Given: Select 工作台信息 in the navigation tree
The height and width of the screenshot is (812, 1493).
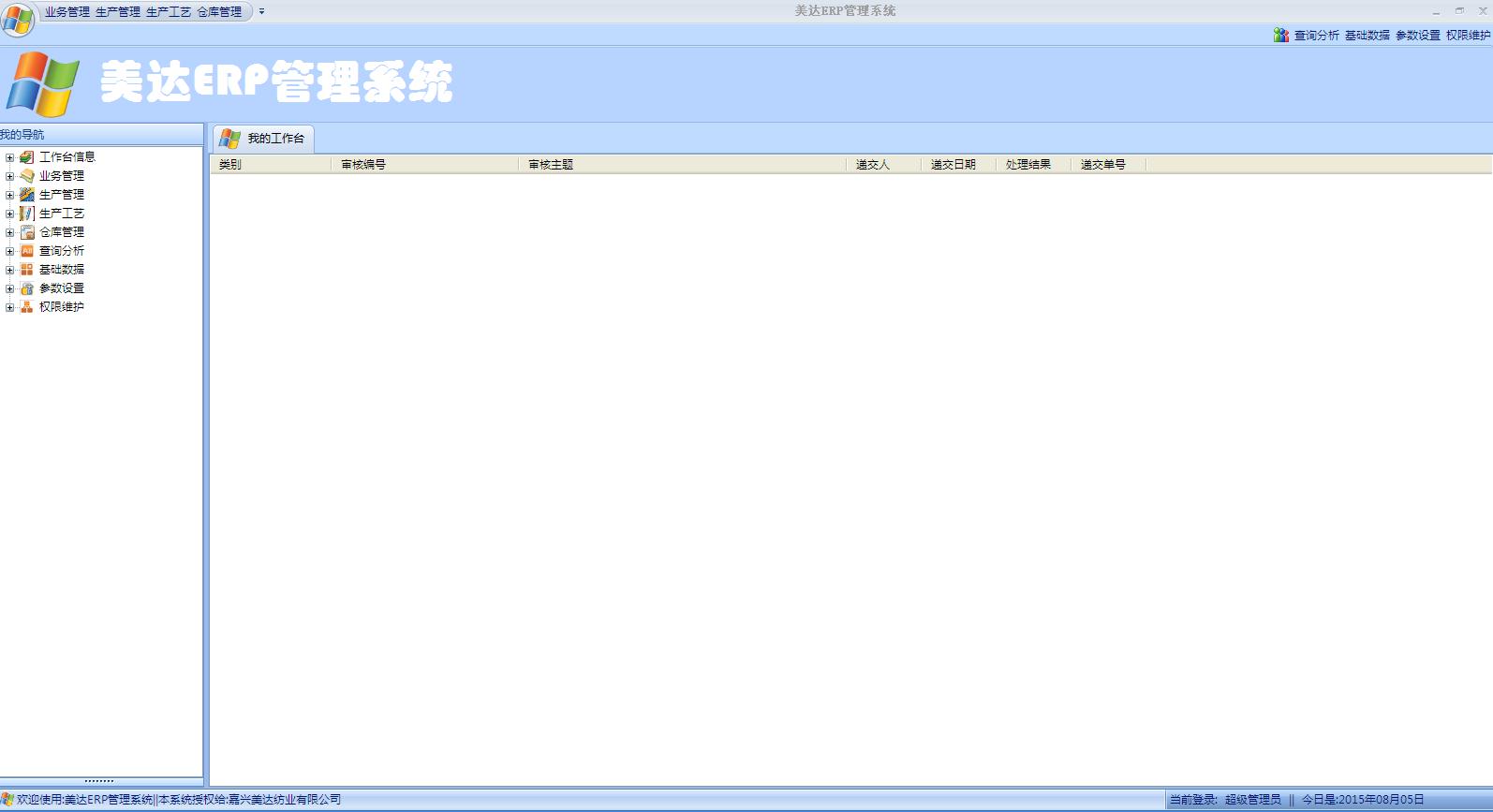Looking at the screenshot, I should coord(67,157).
